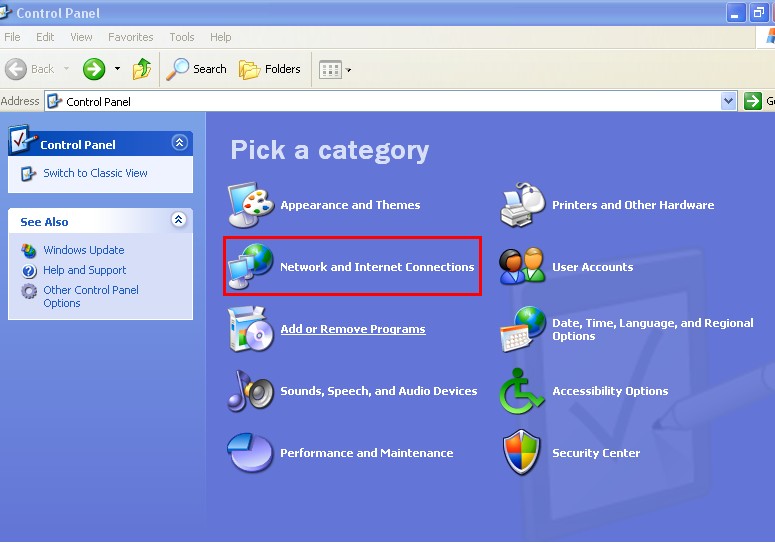Screen dimensions: 775x543
Task: Open the View menu
Action: tap(81, 37)
